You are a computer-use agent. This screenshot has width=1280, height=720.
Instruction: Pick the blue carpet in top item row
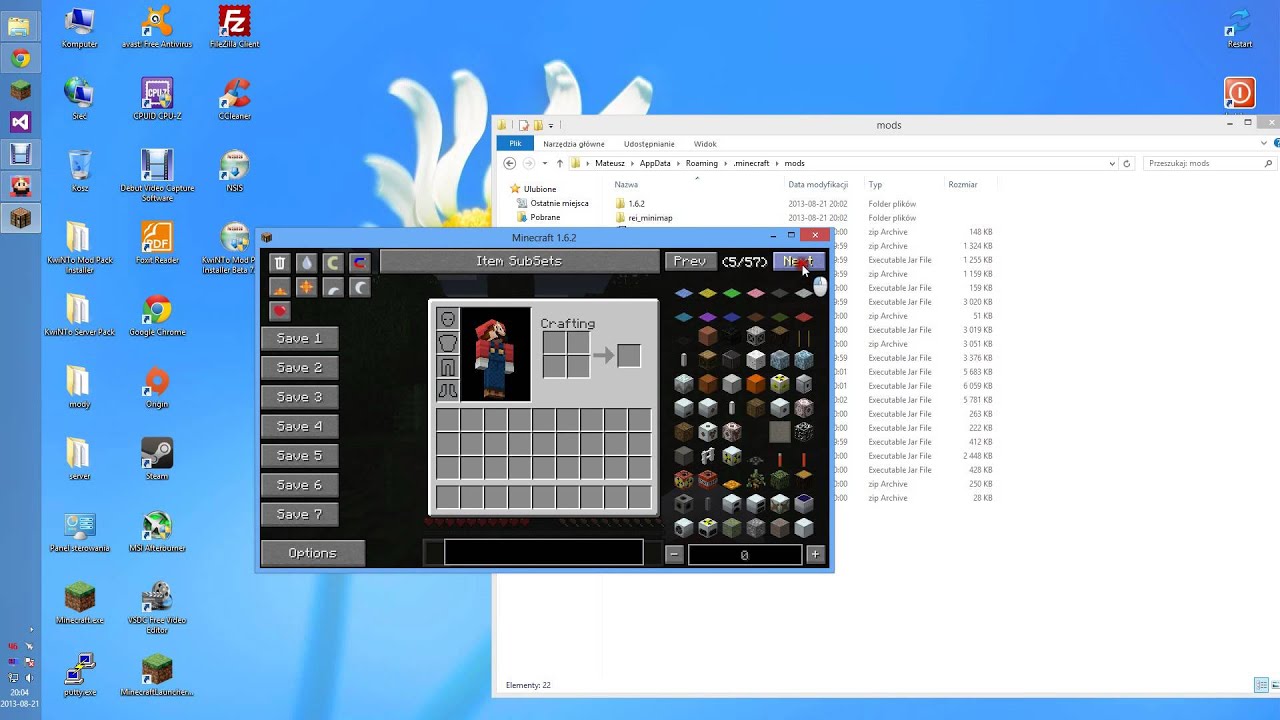point(684,293)
